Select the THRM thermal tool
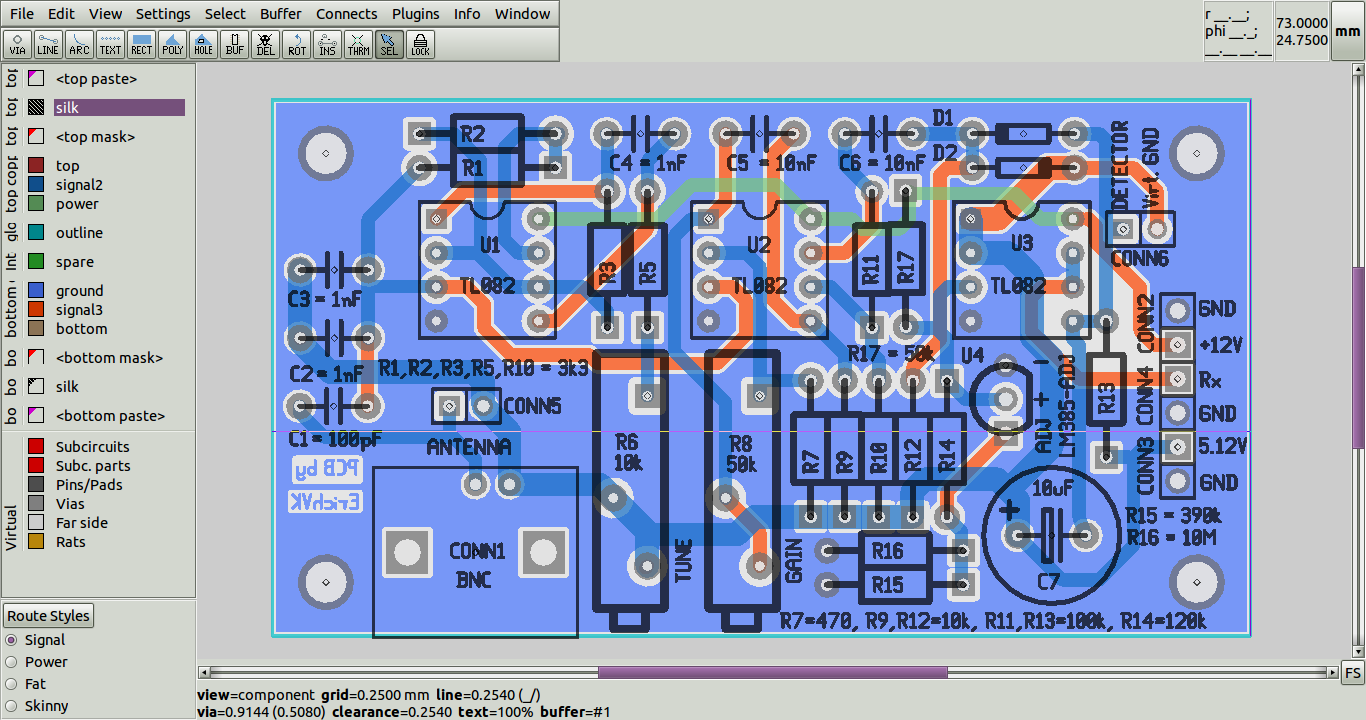 [x=358, y=44]
